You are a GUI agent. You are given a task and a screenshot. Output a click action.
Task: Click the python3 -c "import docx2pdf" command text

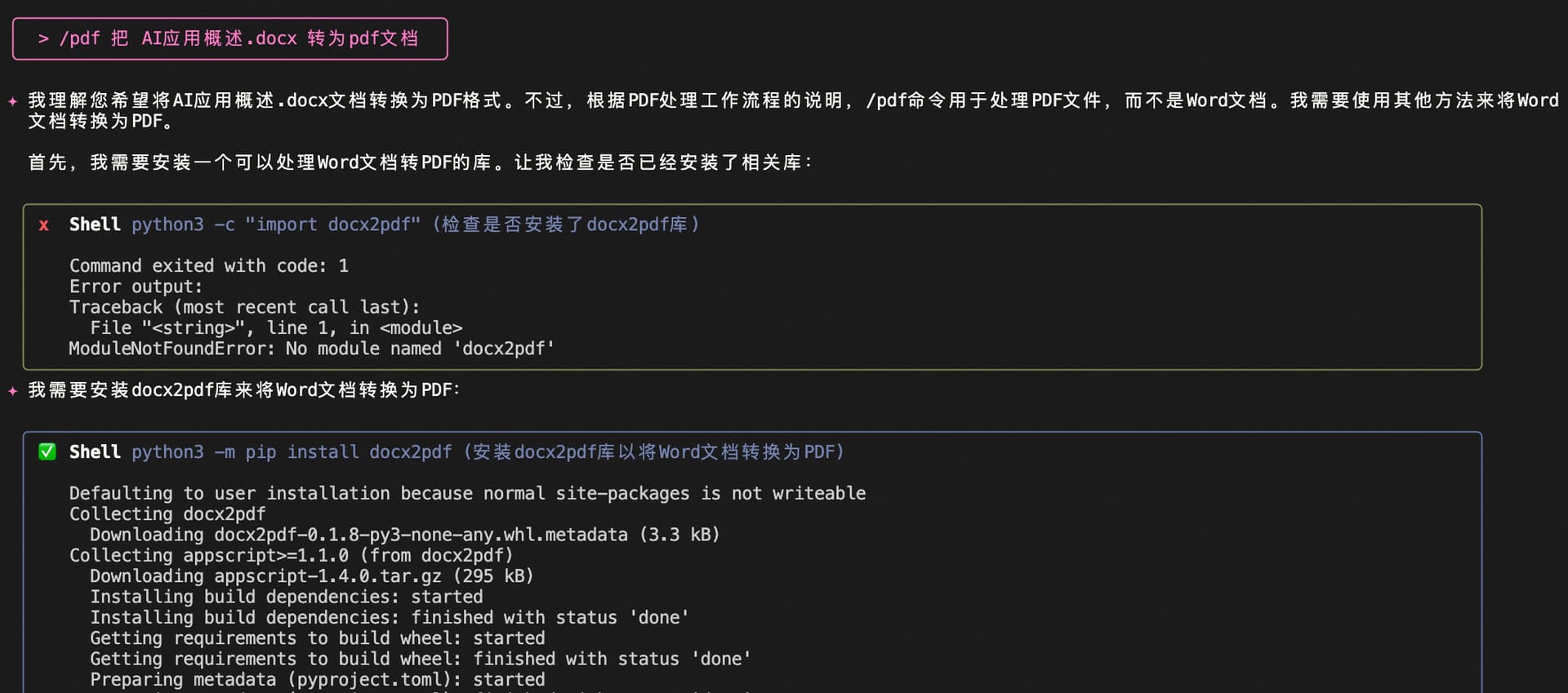(276, 225)
